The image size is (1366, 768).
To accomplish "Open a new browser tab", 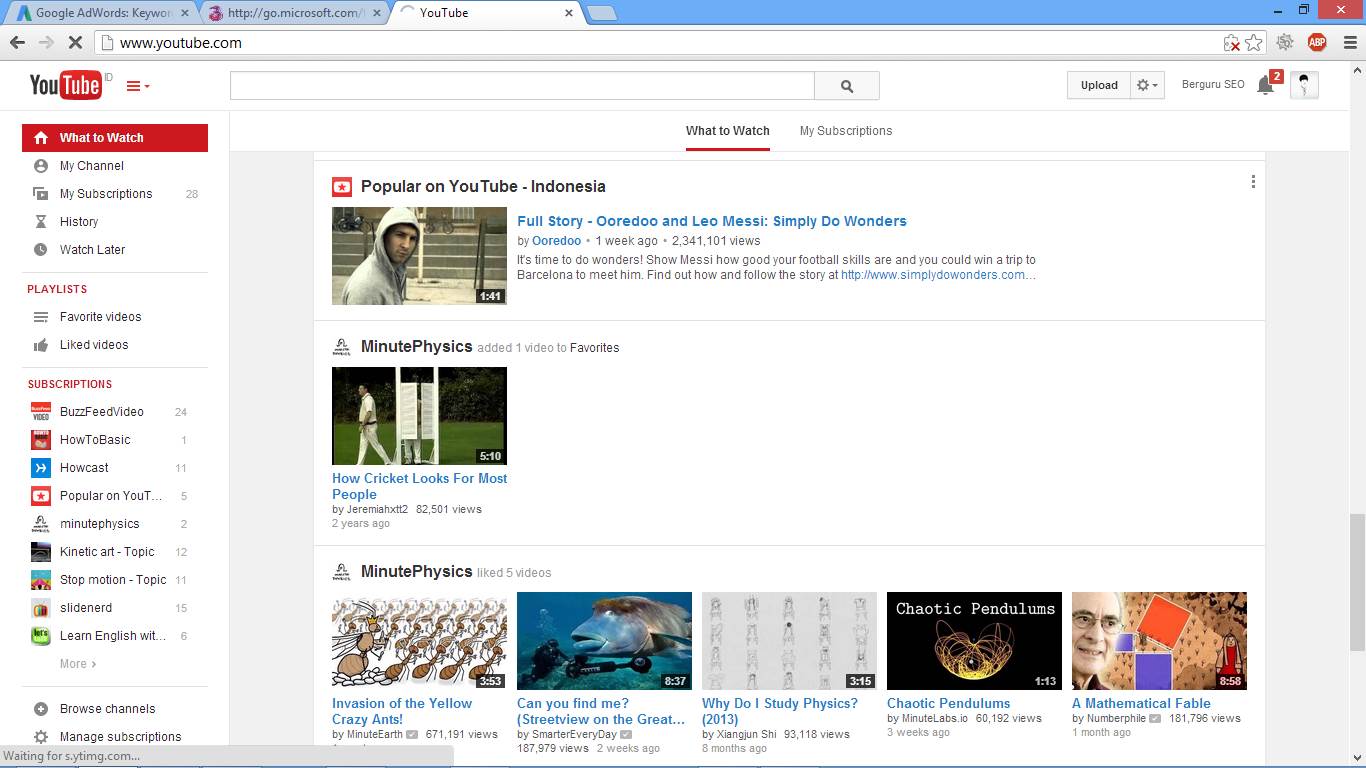I will tap(601, 13).
